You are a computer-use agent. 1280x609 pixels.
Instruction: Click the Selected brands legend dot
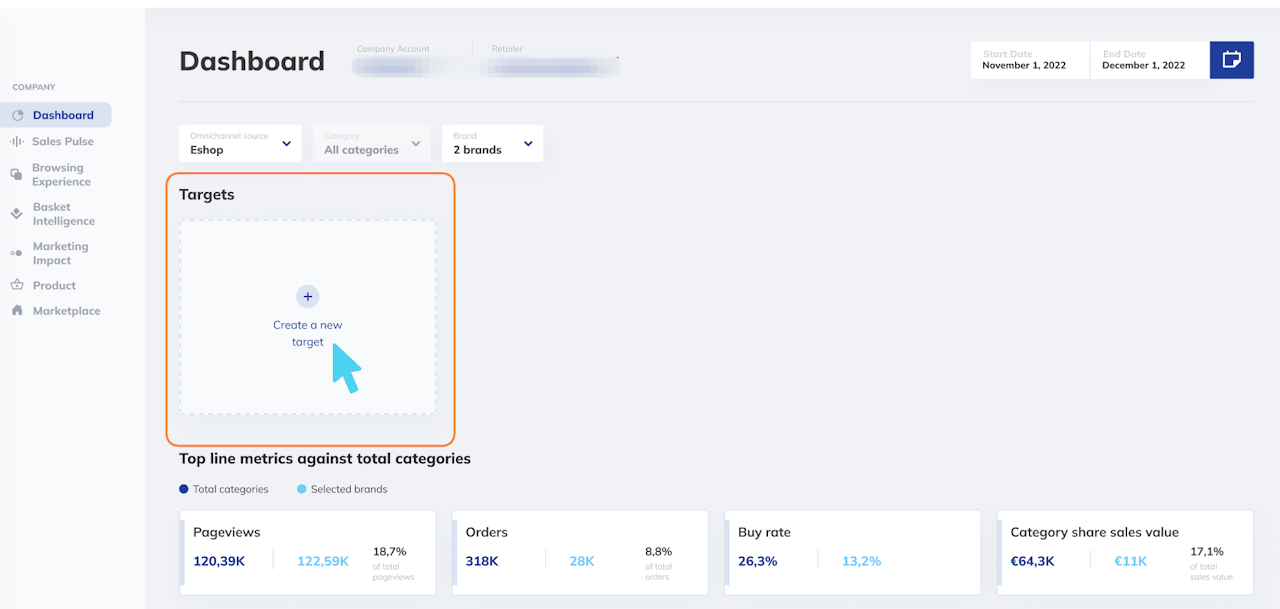tap(302, 489)
